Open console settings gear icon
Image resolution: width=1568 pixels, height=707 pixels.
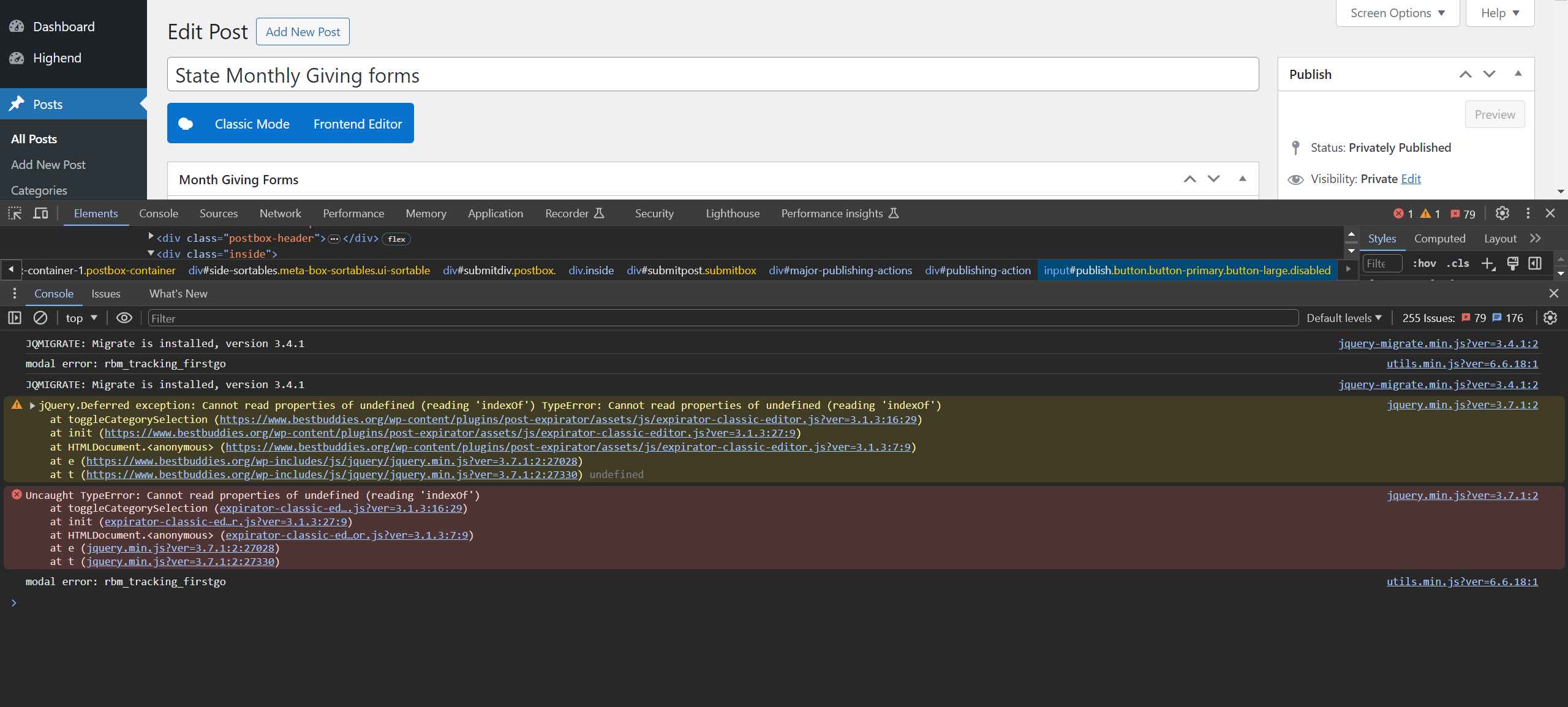tap(1550, 318)
